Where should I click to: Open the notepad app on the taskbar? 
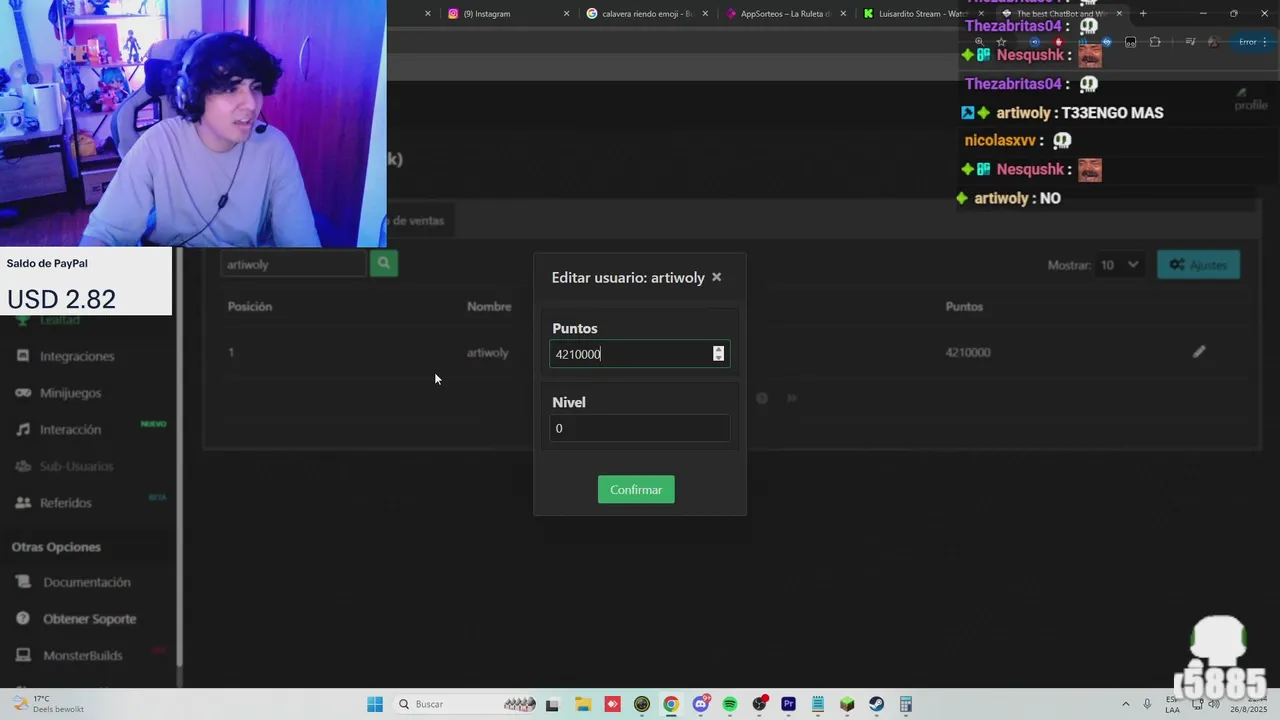(818, 704)
